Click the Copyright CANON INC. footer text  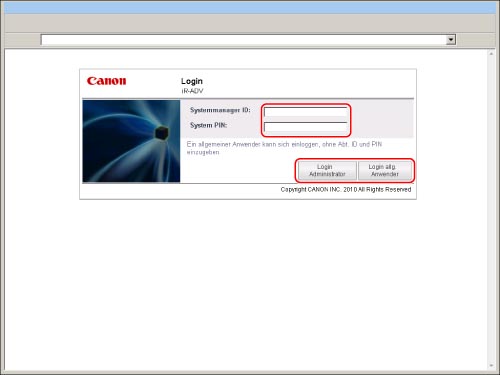point(346,189)
